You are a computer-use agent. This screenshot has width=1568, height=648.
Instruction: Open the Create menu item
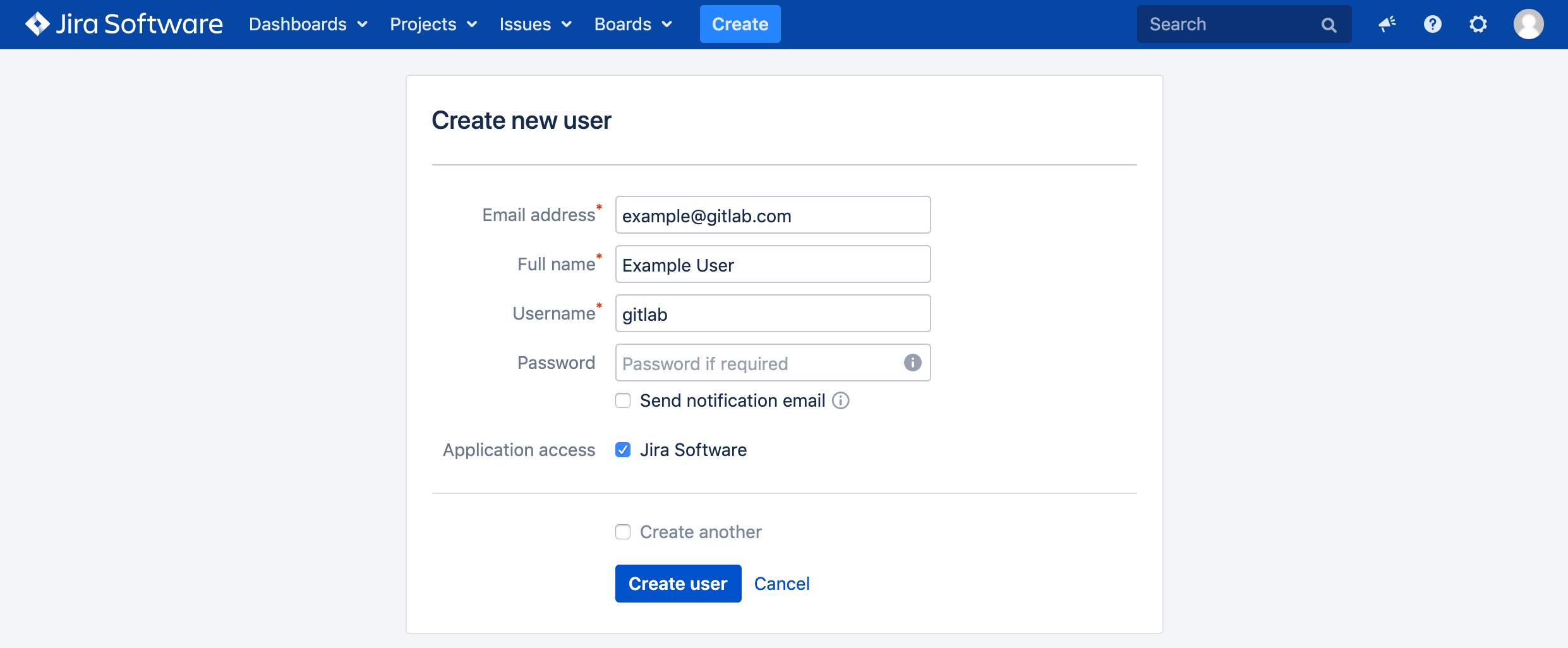pos(740,24)
